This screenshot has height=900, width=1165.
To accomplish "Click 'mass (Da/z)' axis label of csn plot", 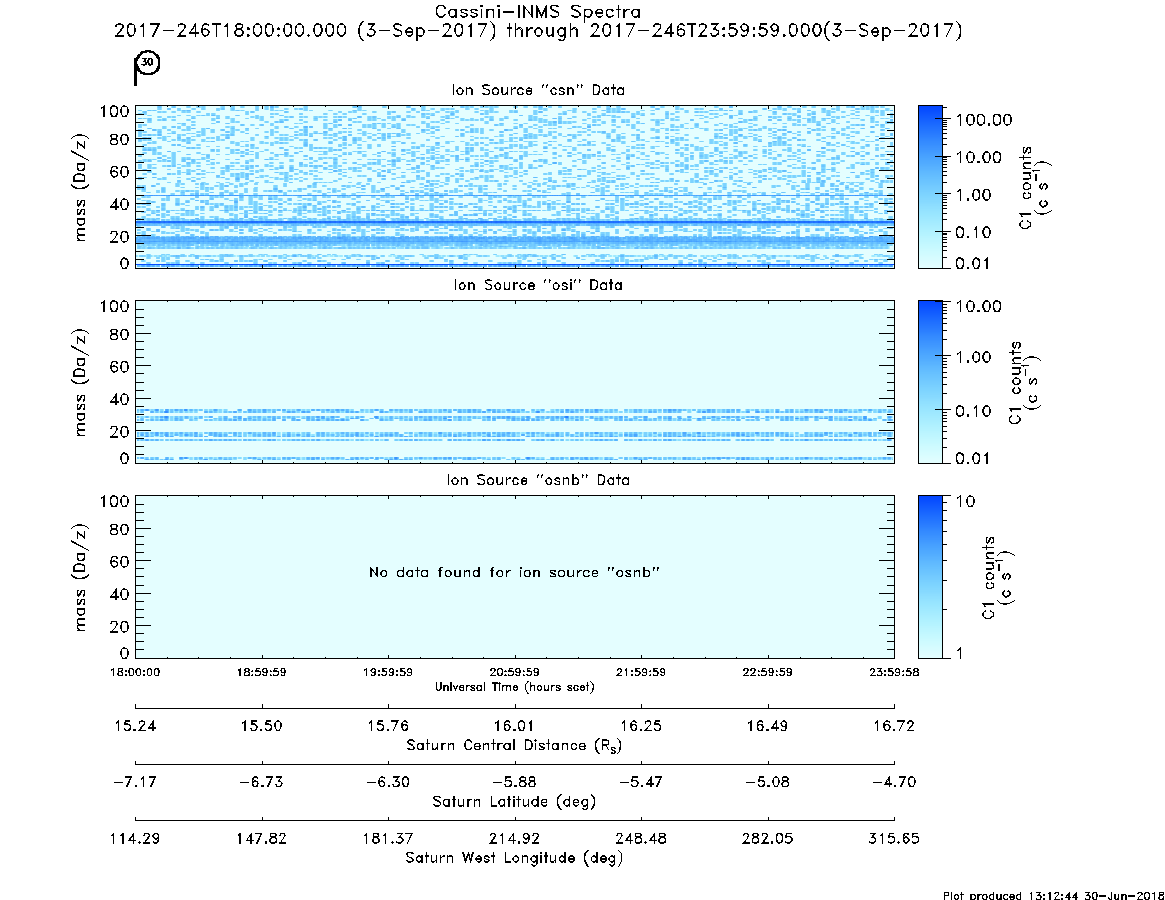I will click(80, 187).
